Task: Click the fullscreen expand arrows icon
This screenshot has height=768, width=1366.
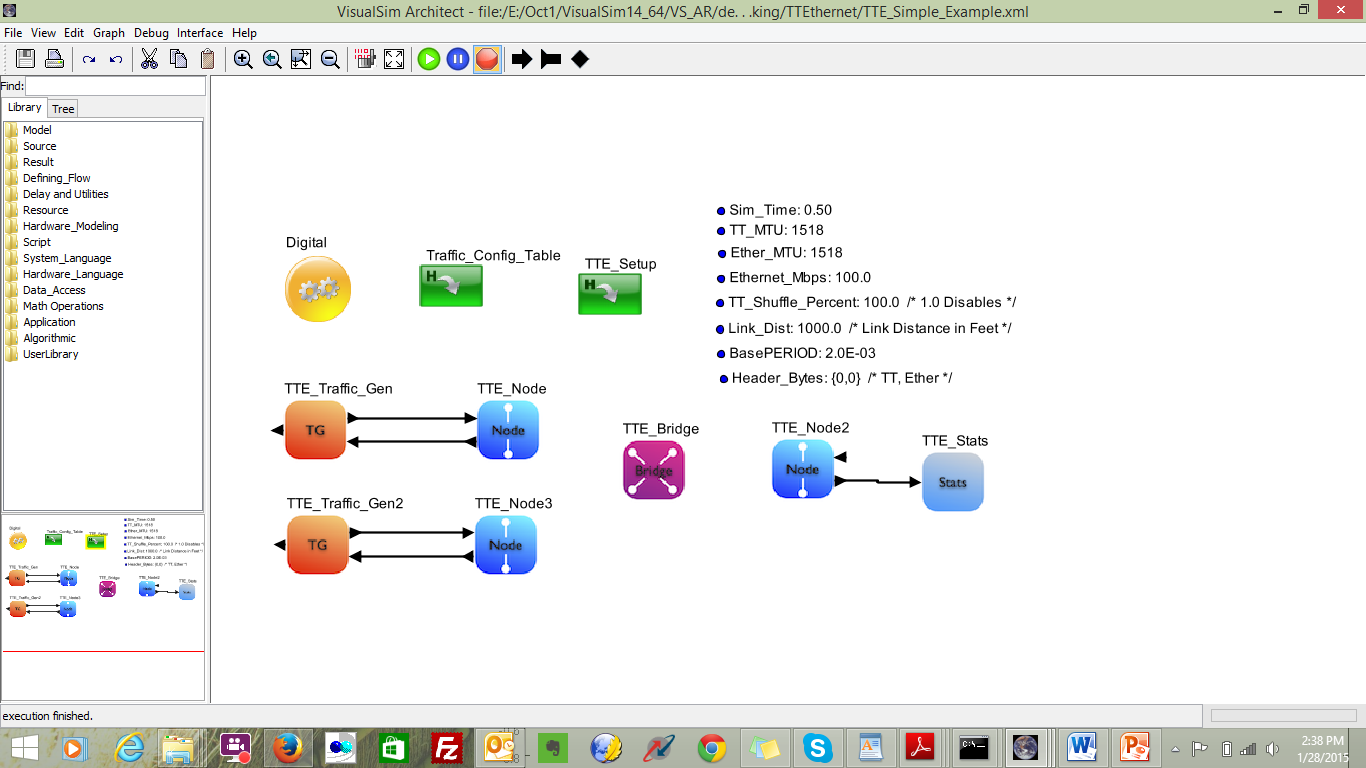Action: click(394, 59)
